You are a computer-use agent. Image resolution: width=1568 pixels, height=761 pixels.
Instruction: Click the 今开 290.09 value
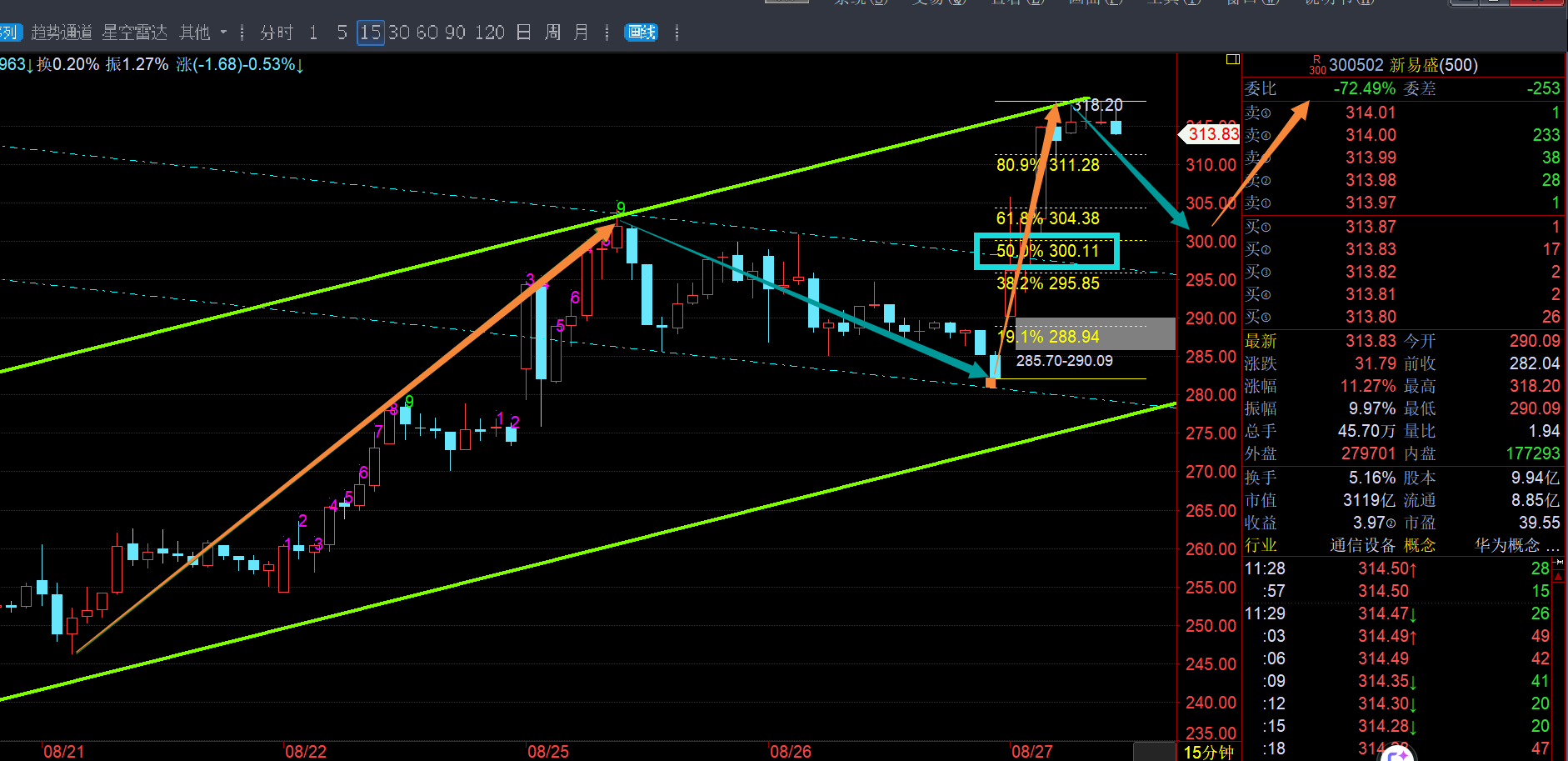tap(1535, 341)
